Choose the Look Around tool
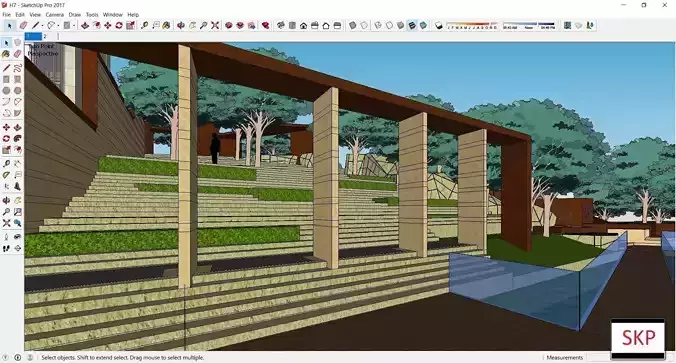The width and height of the screenshot is (676, 363). (17, 237)
